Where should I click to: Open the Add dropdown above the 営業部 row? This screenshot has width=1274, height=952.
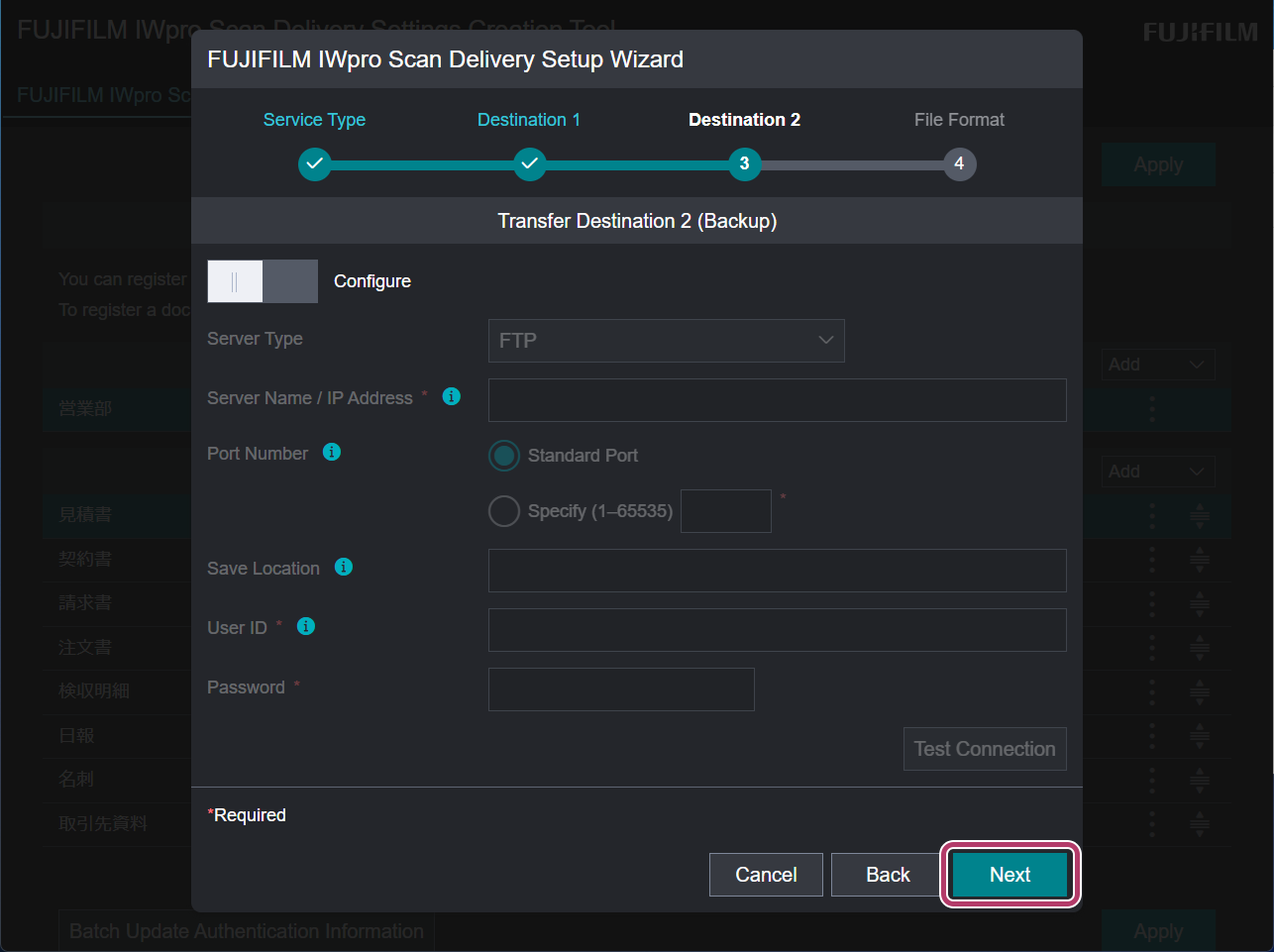1158,365
